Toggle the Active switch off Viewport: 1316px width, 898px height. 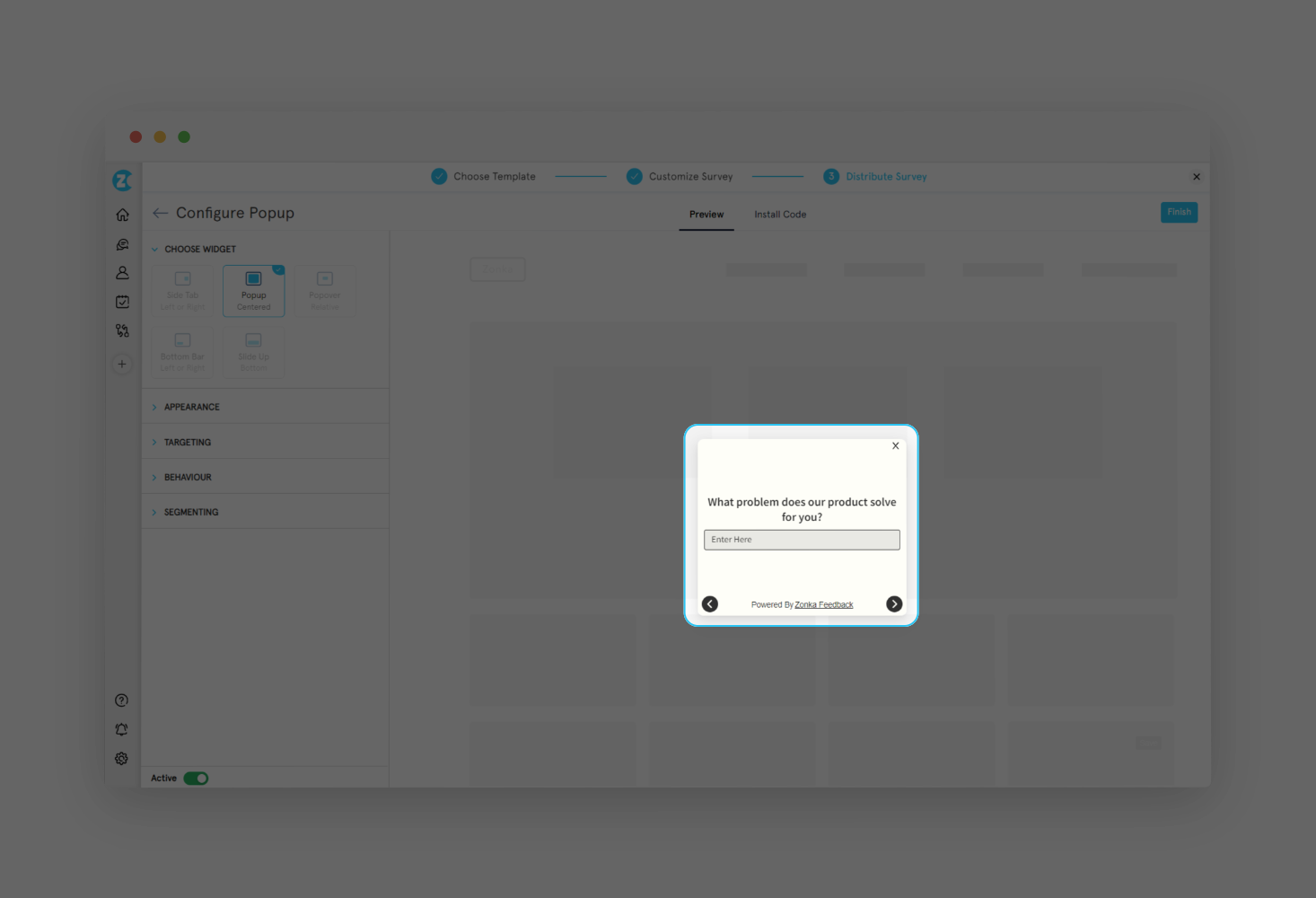(196, 779)
